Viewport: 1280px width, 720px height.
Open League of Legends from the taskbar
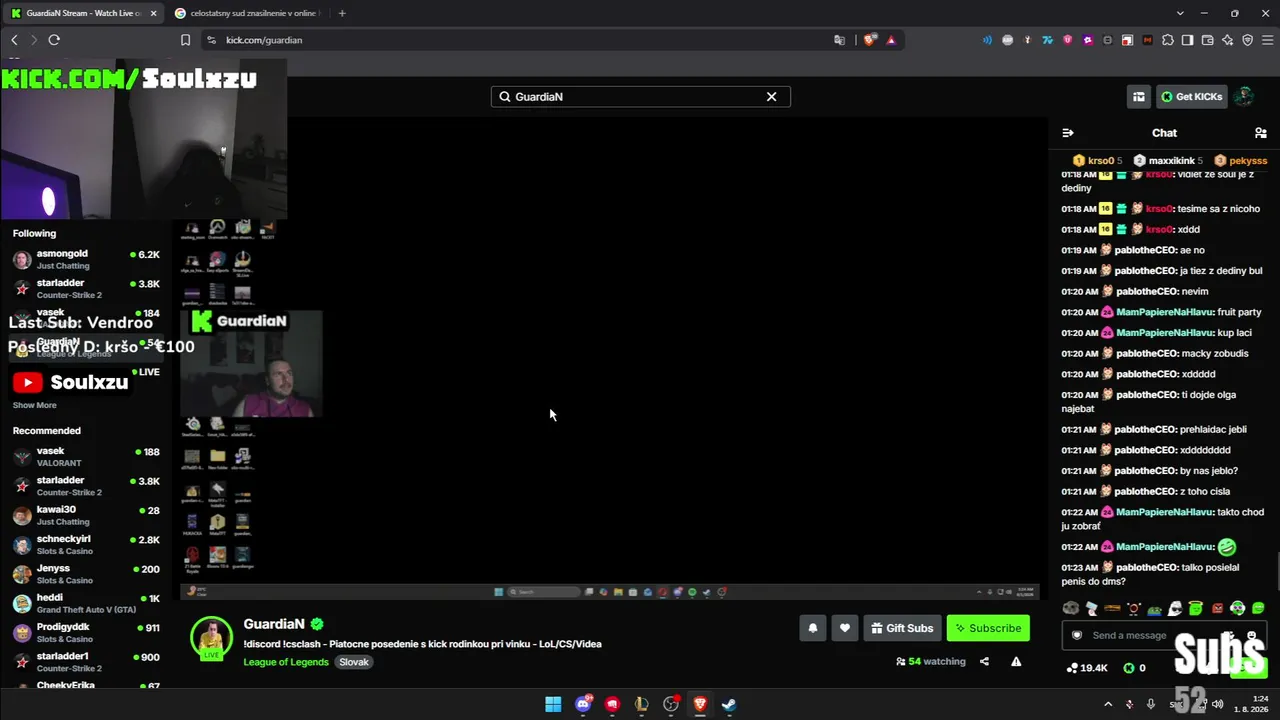pyautogui.click(x=642, y=704)
